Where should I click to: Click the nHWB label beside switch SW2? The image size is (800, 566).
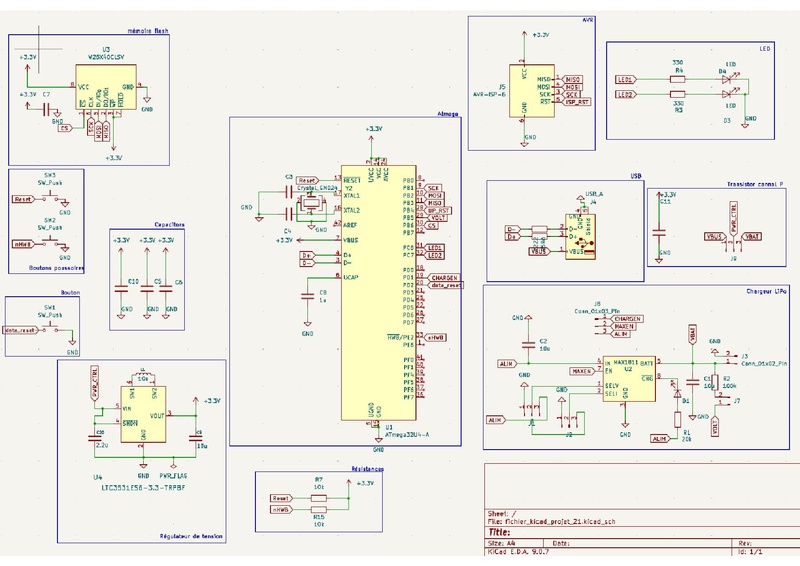pos(23,244)
